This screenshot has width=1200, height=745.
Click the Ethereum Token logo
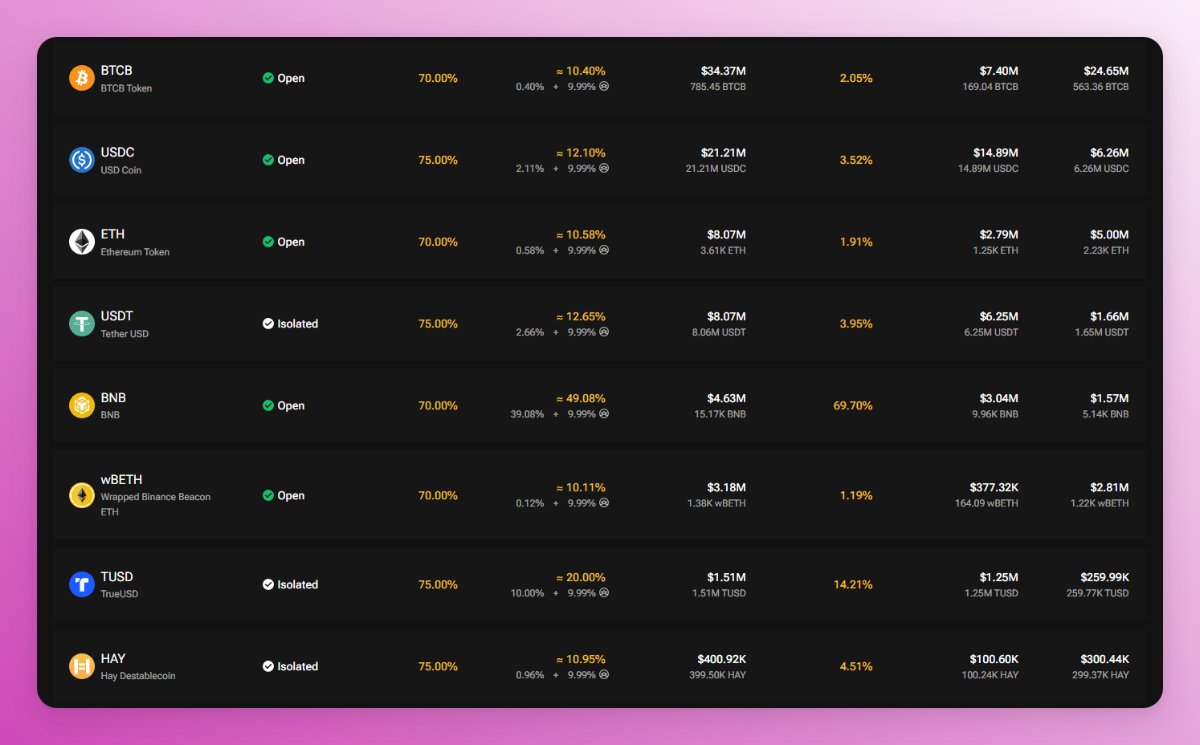click(x=82, y=241)
